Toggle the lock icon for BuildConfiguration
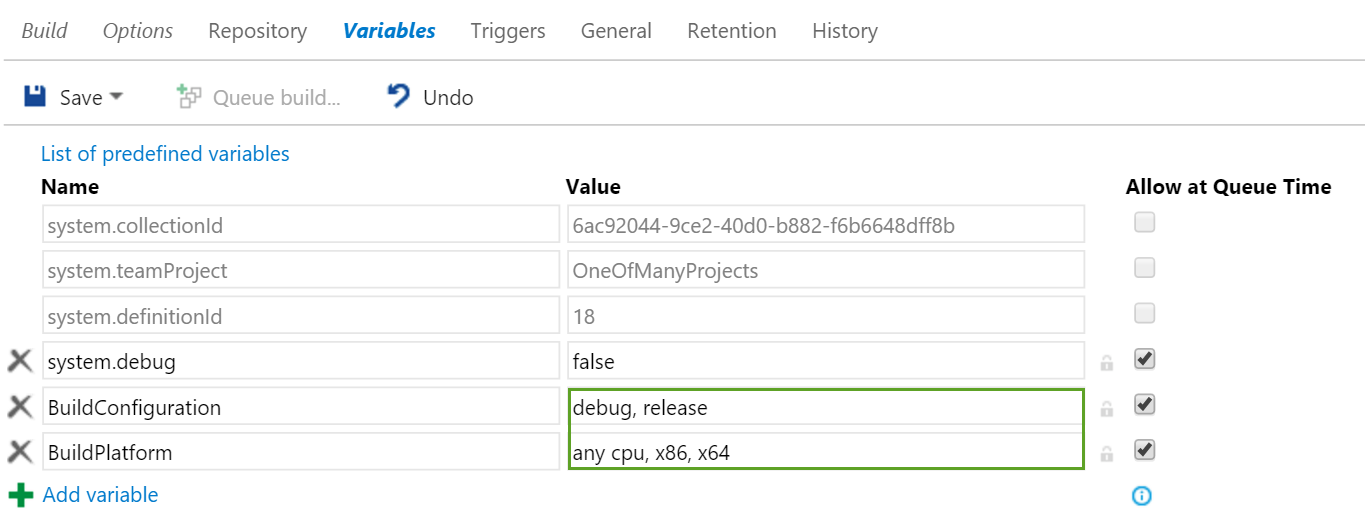The width and height of the screenshot is (1365, 526). [1106, 408]
